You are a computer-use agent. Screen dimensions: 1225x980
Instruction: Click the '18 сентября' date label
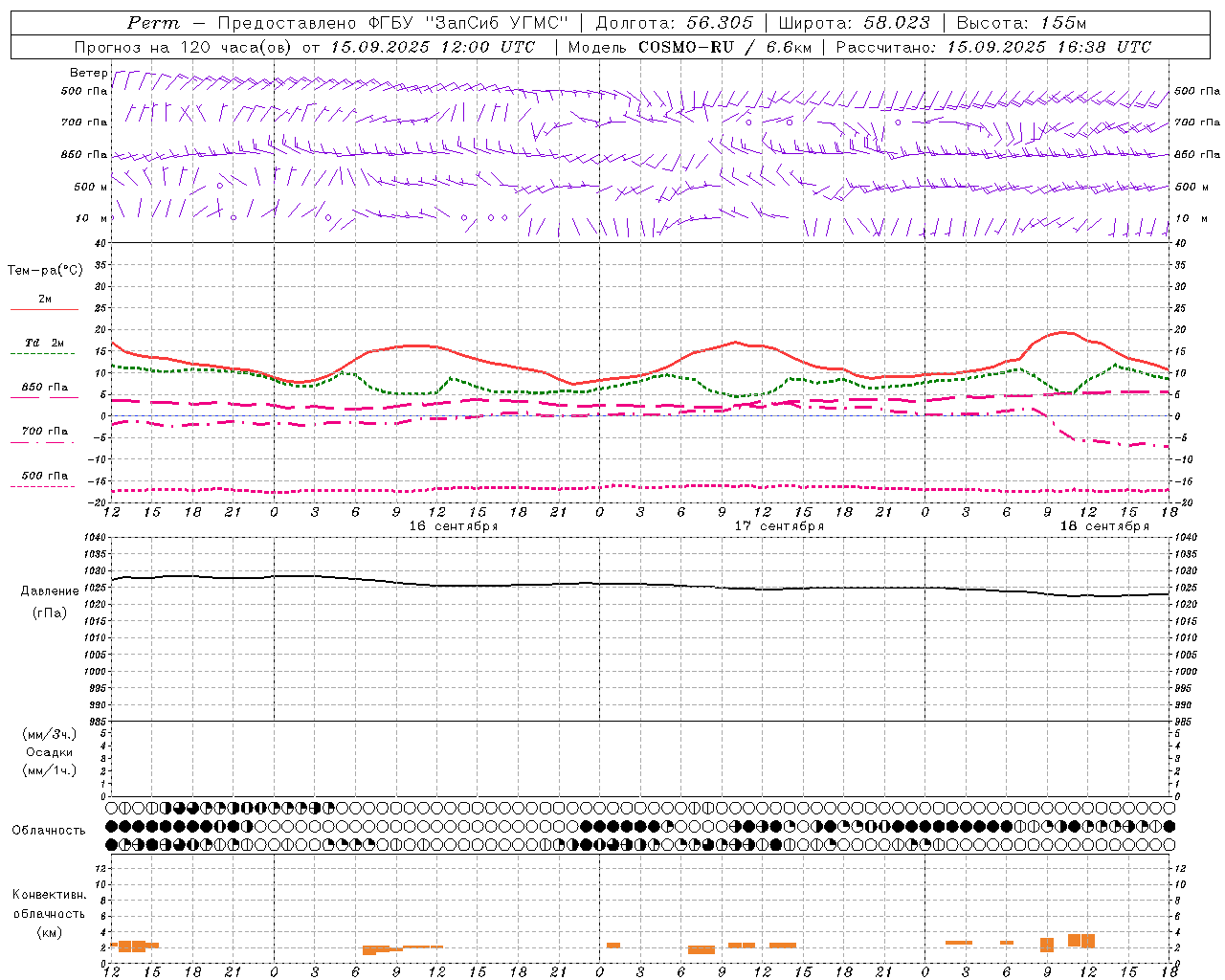click(x=1104, y=526)
